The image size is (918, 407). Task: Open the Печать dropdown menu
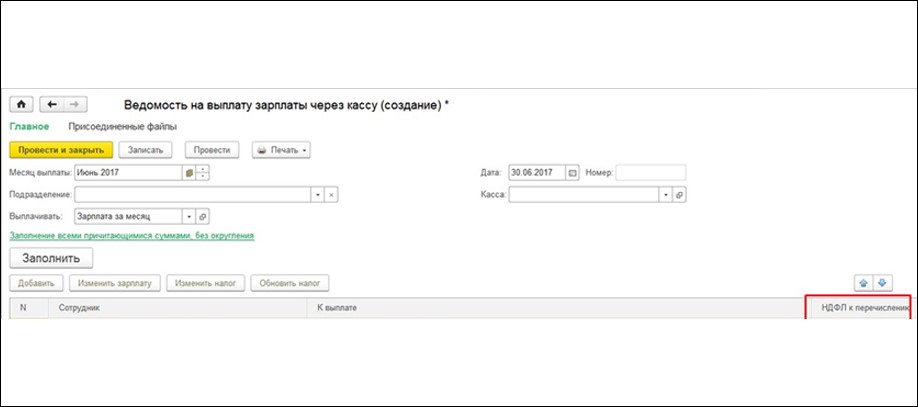pyautogui.click(x=281, y=150)
